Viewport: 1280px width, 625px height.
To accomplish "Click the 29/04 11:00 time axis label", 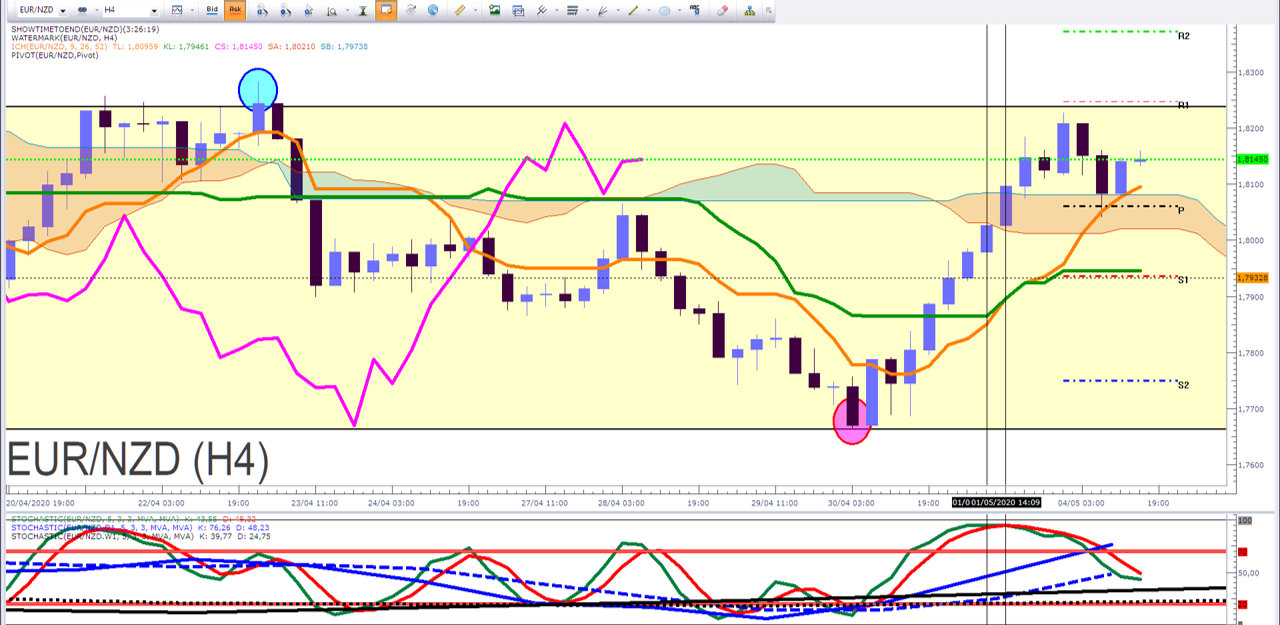I will click(774, 503).
